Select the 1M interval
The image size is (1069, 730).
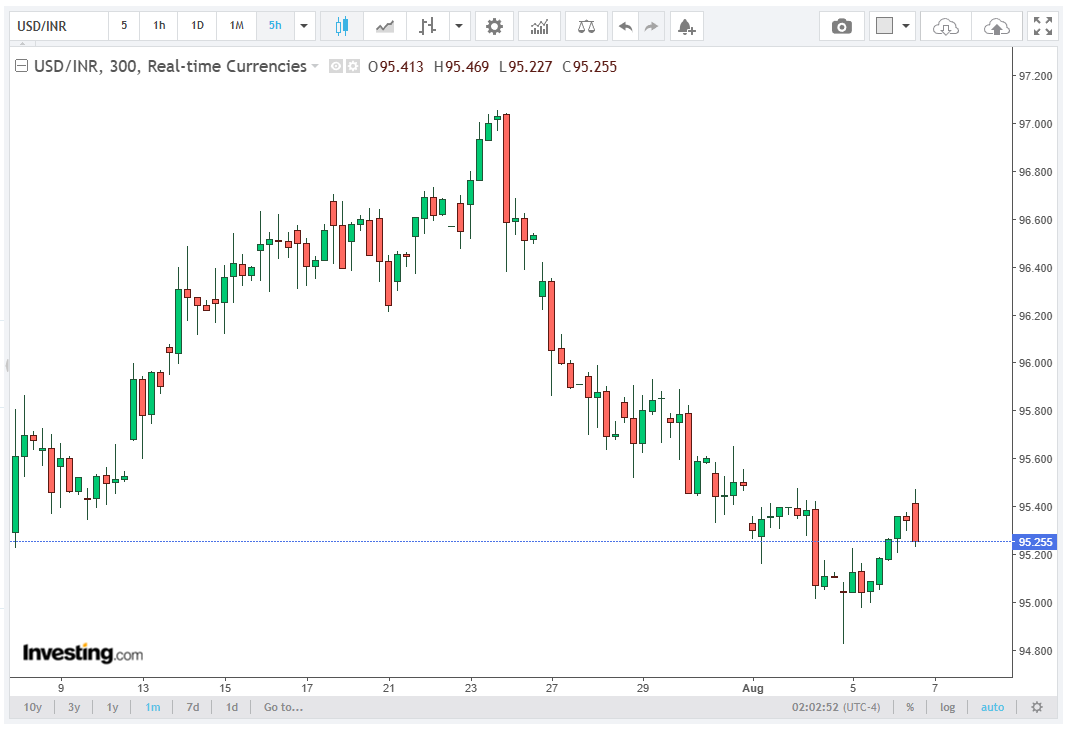click(237, 26)
